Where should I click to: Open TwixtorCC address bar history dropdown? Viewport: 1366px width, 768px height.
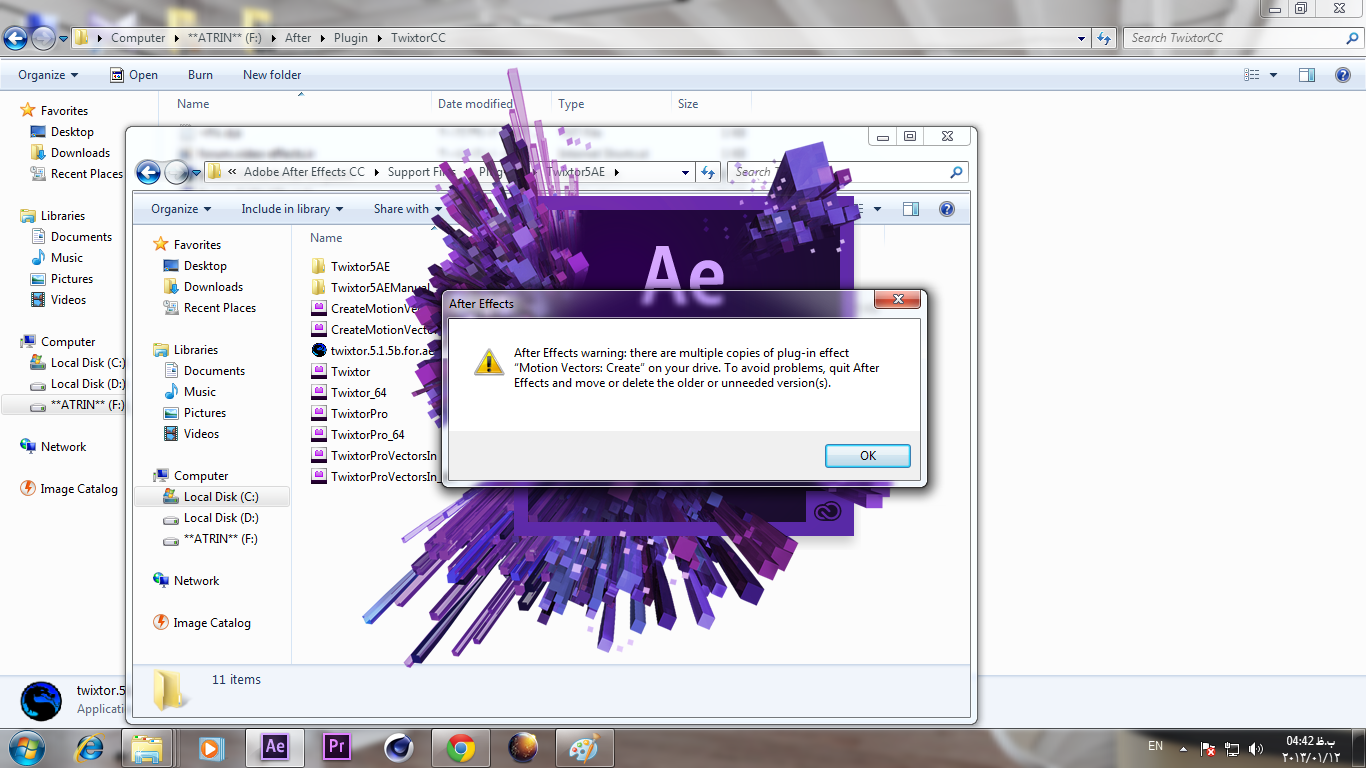[x=1082, y=38]
